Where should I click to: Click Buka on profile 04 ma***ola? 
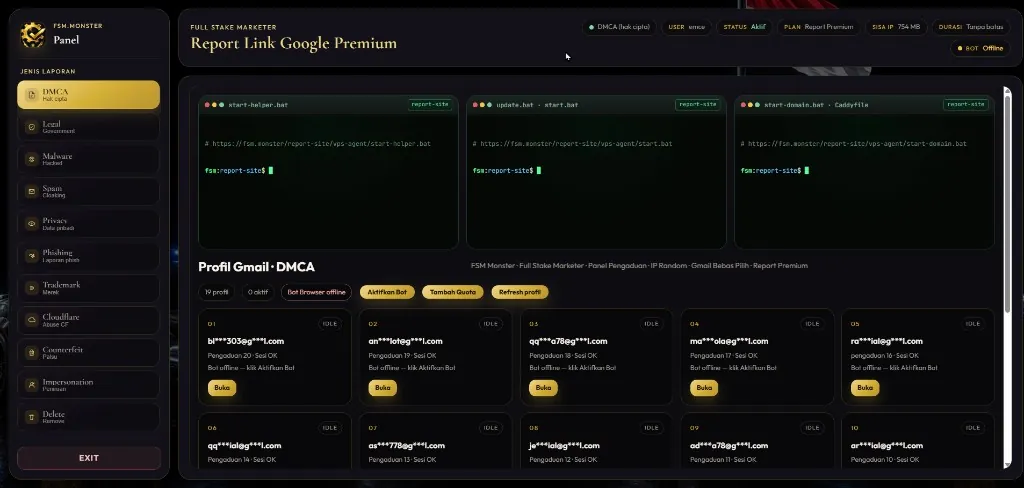click(x=704, y=387)
